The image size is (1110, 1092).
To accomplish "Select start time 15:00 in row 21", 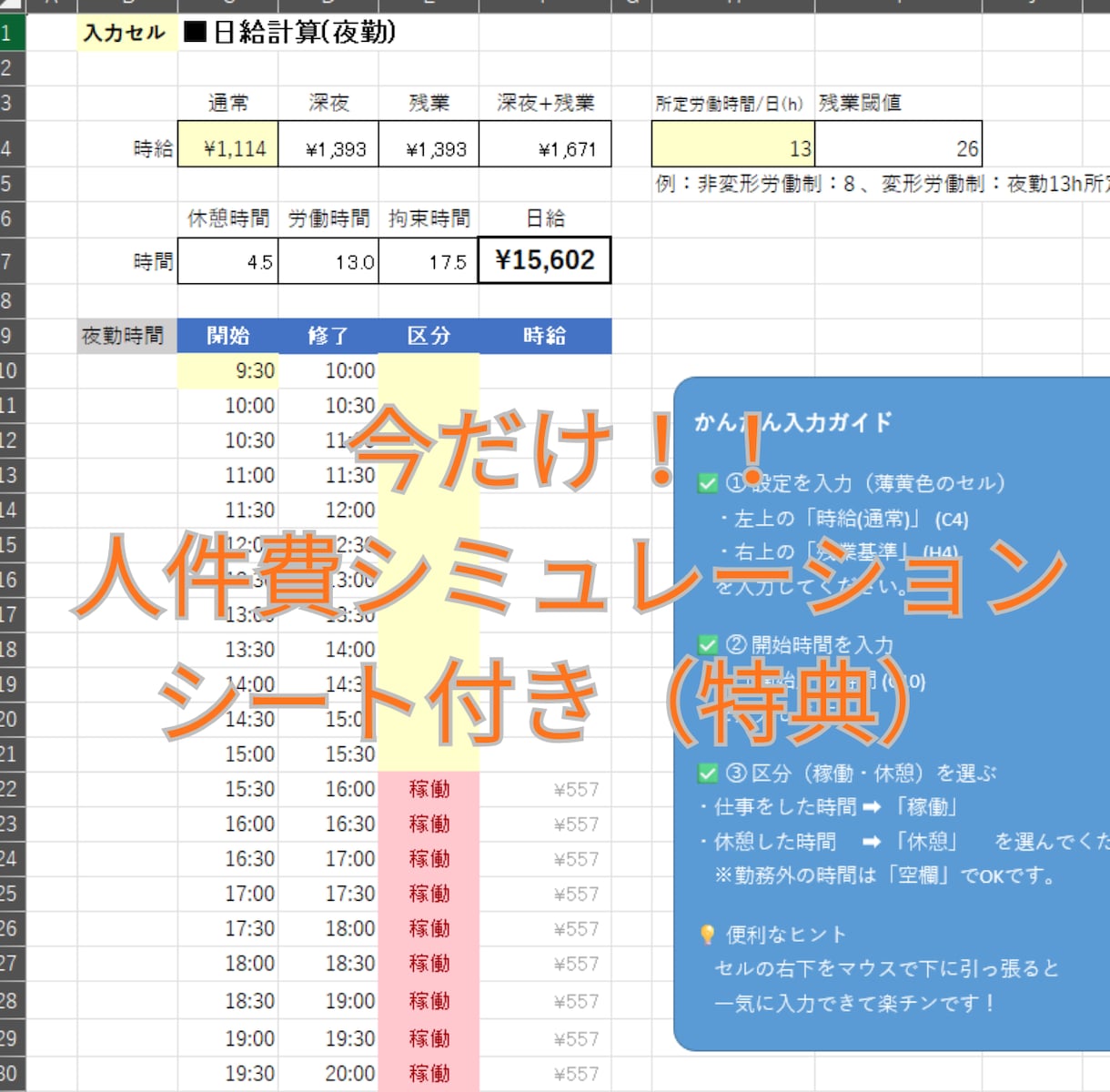I will coord(227,754).
